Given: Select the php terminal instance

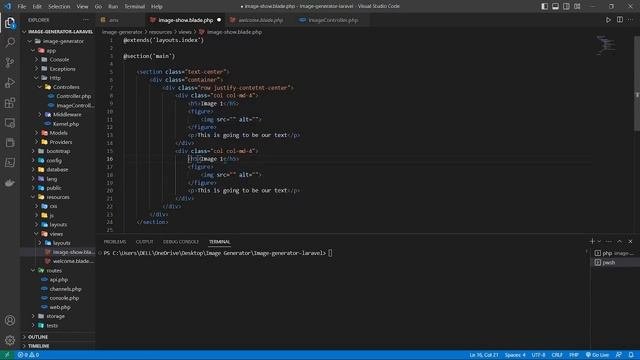Looking at the screenshot, I should [x=615, y=253].
